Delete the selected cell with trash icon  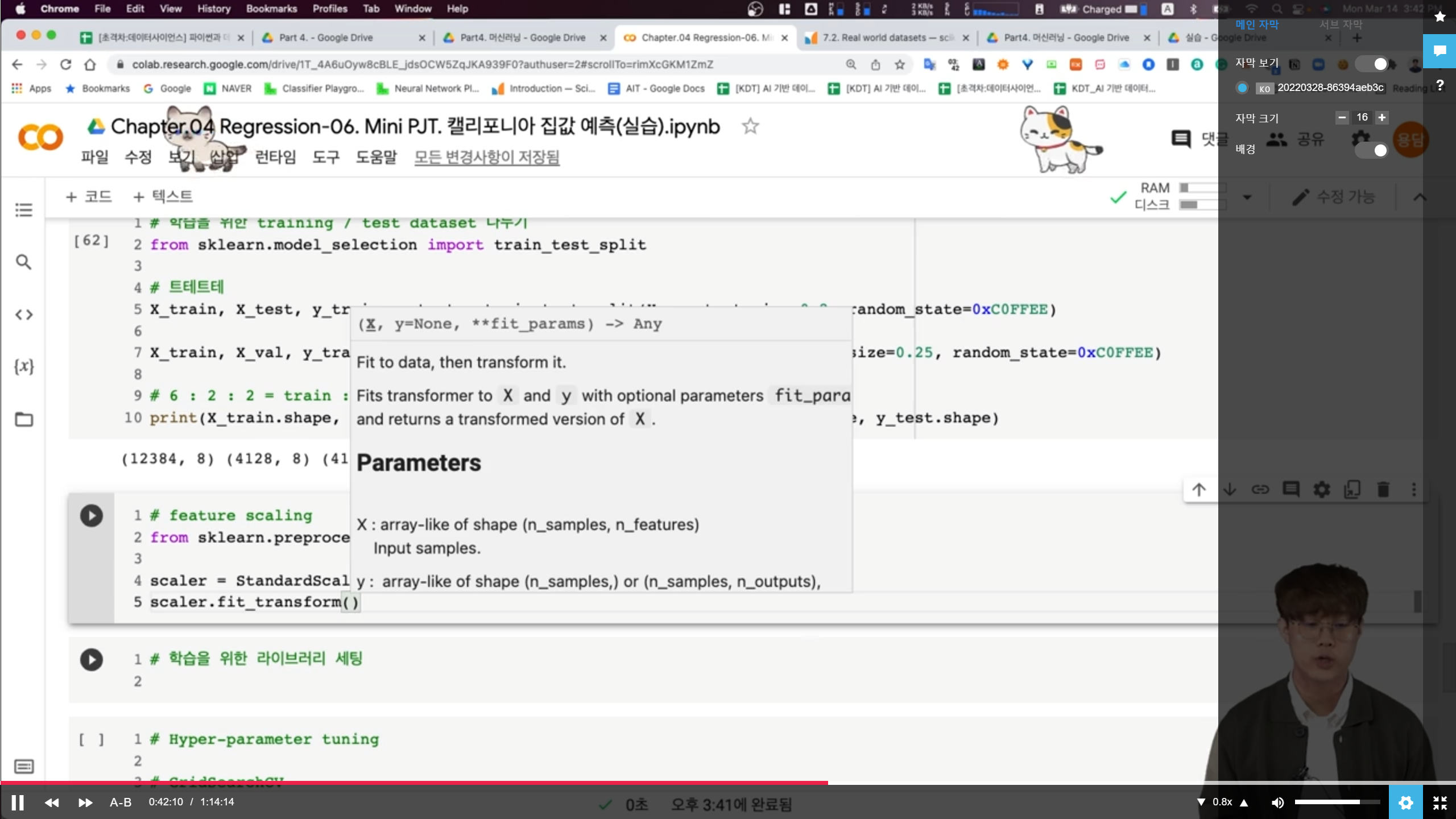pos(1383,490)
